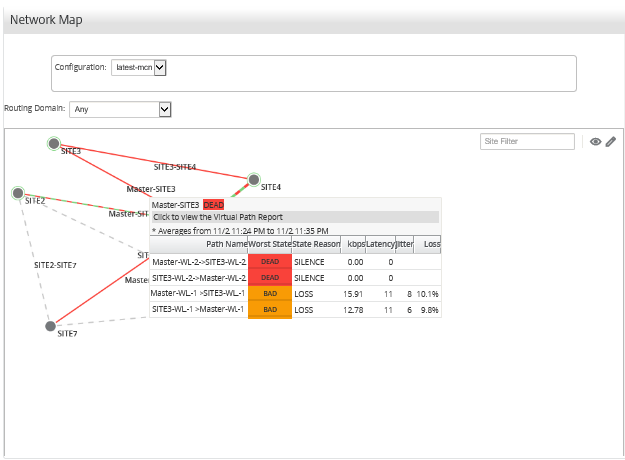Viewport: 625px width, 460px height.
Task: Sort by Loss column header
Action: pos(428,244)
